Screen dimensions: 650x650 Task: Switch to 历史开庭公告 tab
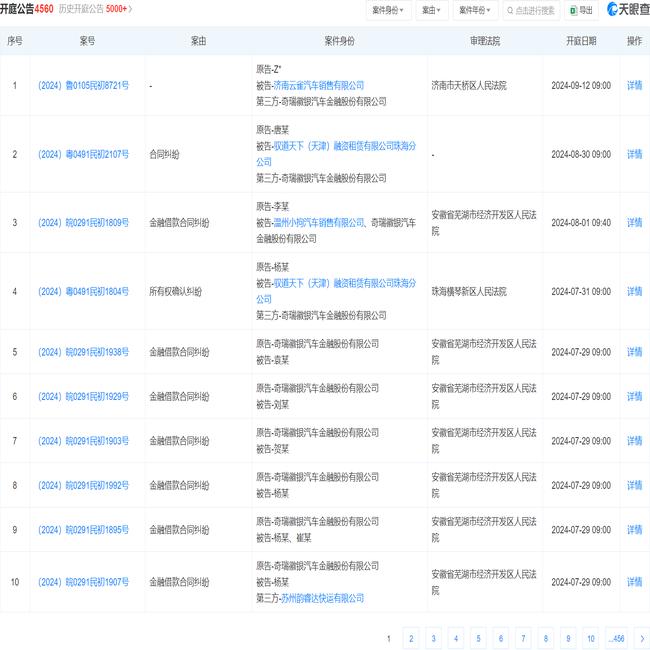point(95,9)
